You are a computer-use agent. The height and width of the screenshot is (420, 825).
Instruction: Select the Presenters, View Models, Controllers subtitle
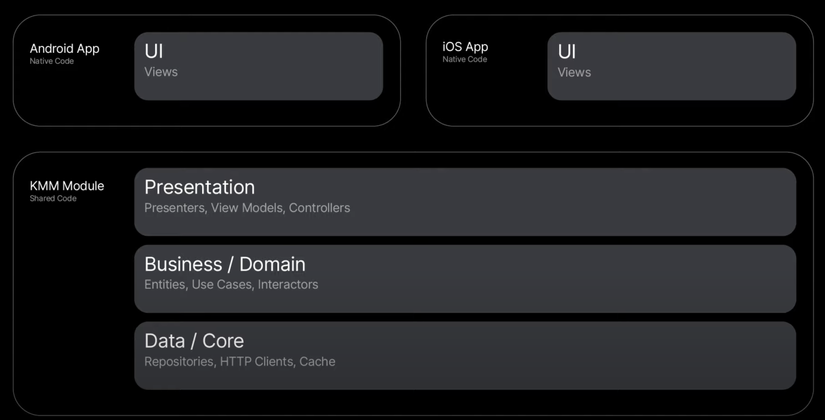click(x=247, y=208)
